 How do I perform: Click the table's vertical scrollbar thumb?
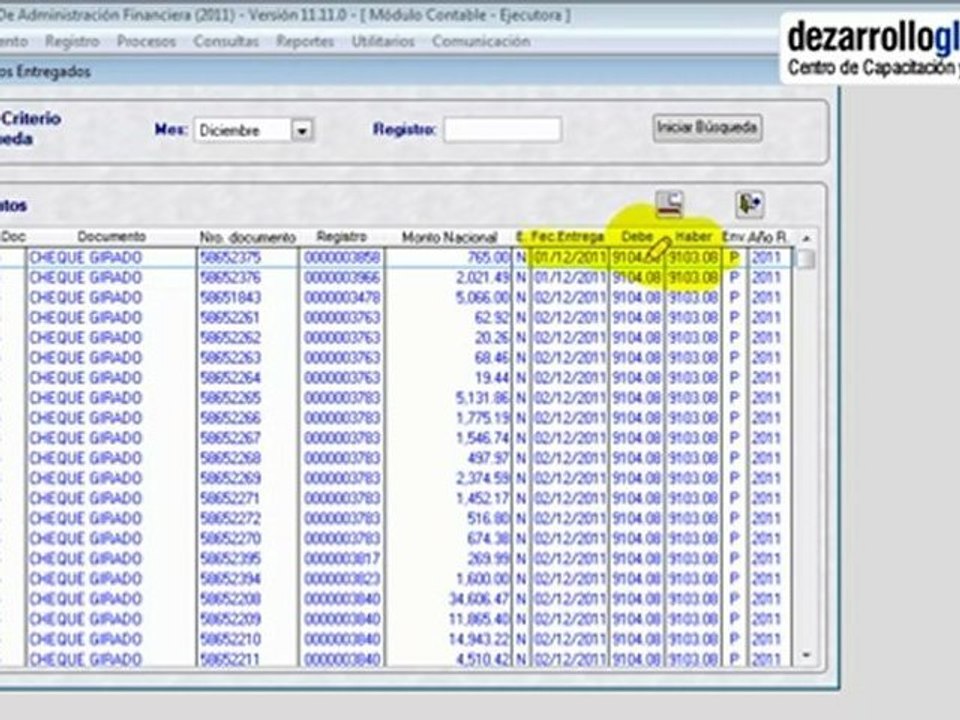pos(806,259)
